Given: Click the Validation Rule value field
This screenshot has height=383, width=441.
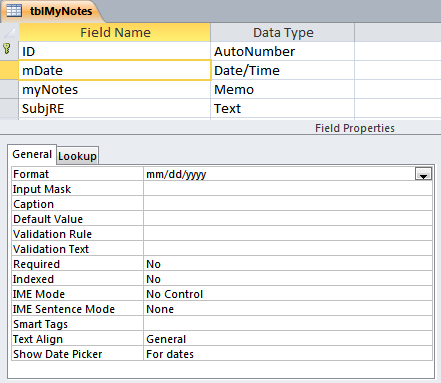Looking at the screenshot, I should click(x=288, y=234).
